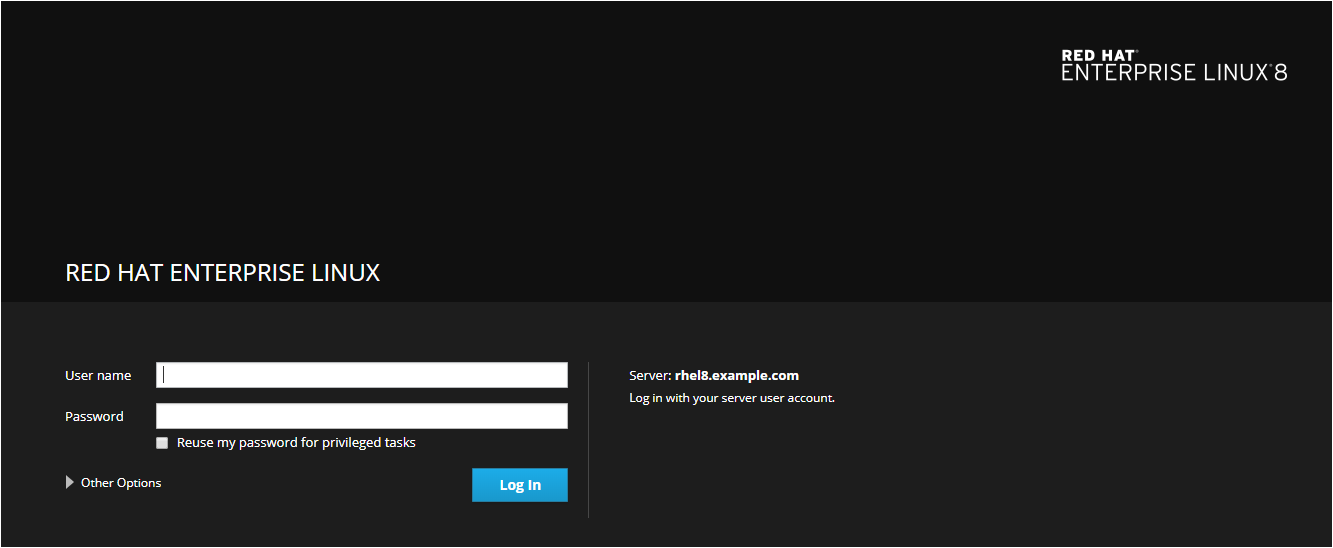
Task: Click the RED HAT ENTERPRISE LINUX heading
Action: click(223, 273)
